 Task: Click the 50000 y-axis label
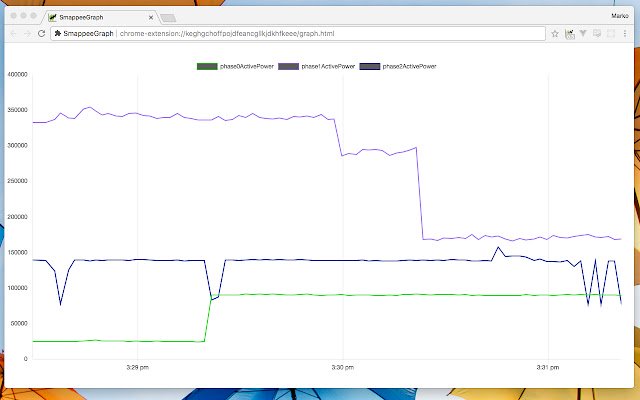(x=19, y=323)
